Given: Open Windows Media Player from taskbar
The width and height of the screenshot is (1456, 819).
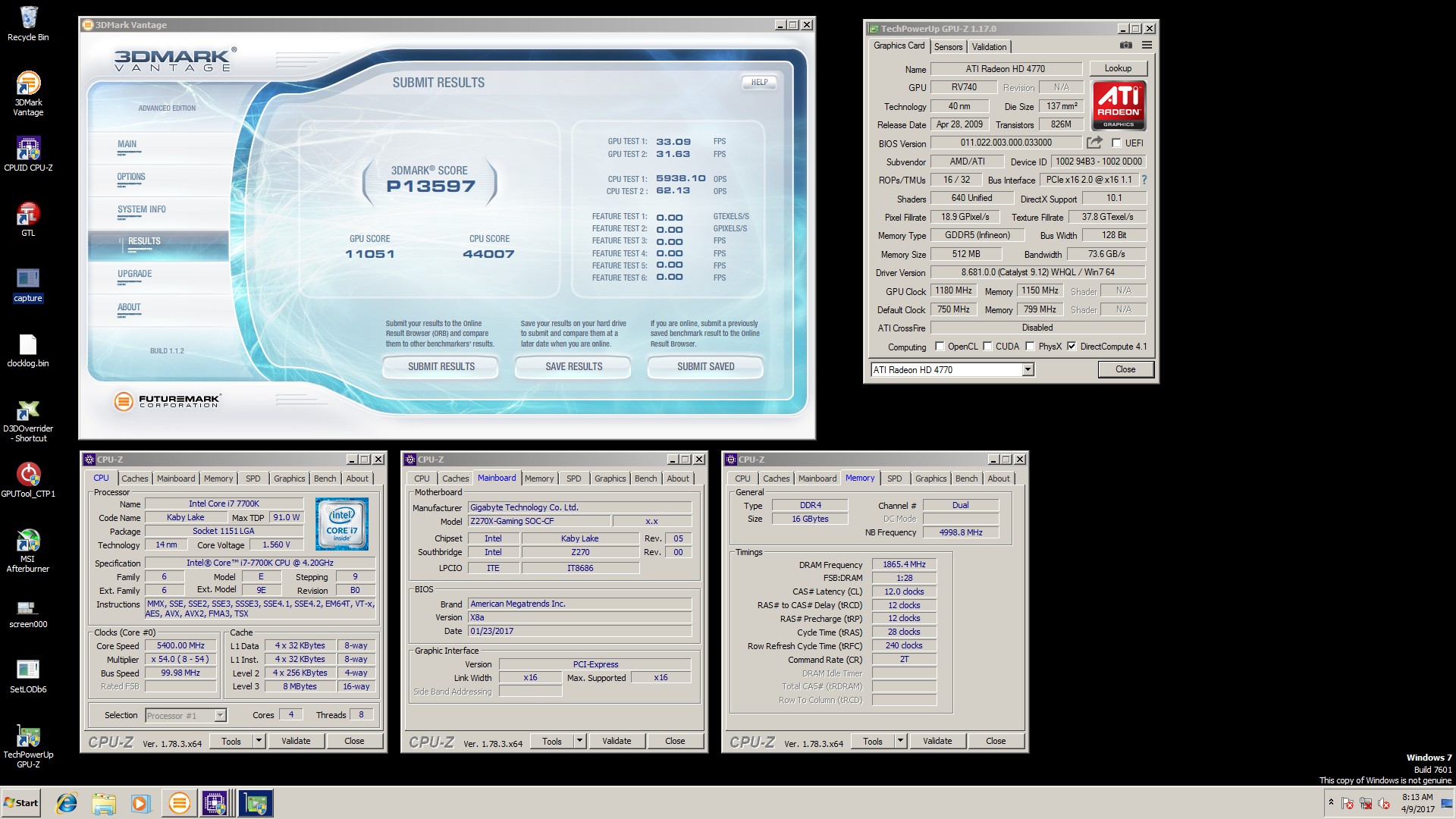Looking at the screenshot, I should [x=140, y=803].
